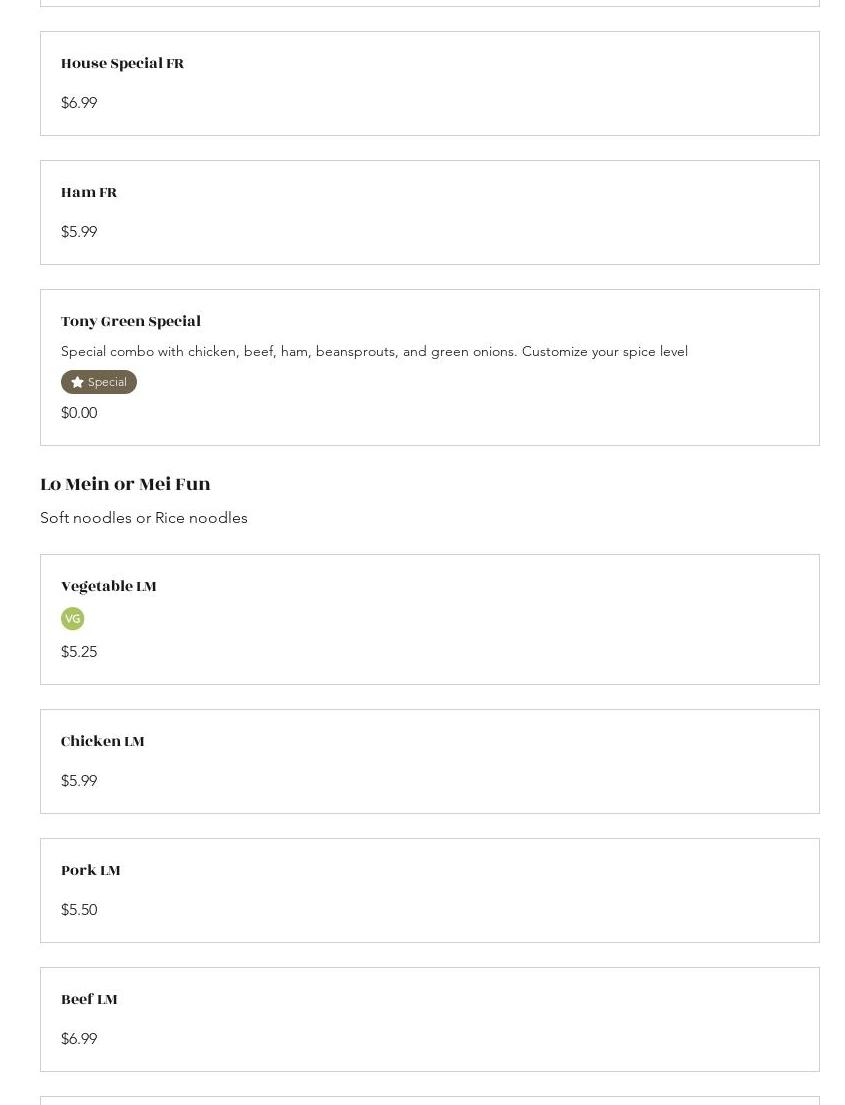Image resolution: width=845 pixels, height=1105 pixels.
Task: Click the Soft noodles or Rice noodles subtitle
Action: pyautogui.click(x=144, y=518)
